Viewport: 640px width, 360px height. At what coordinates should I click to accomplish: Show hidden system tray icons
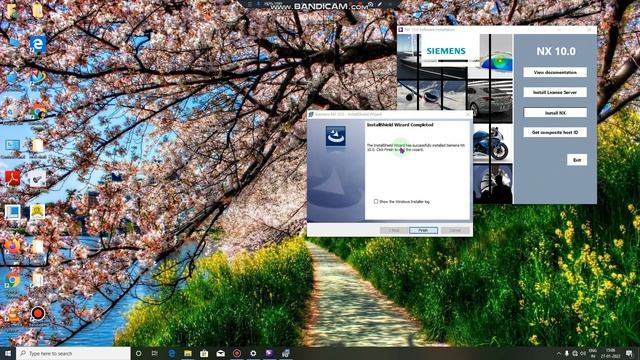coord(559,353)
